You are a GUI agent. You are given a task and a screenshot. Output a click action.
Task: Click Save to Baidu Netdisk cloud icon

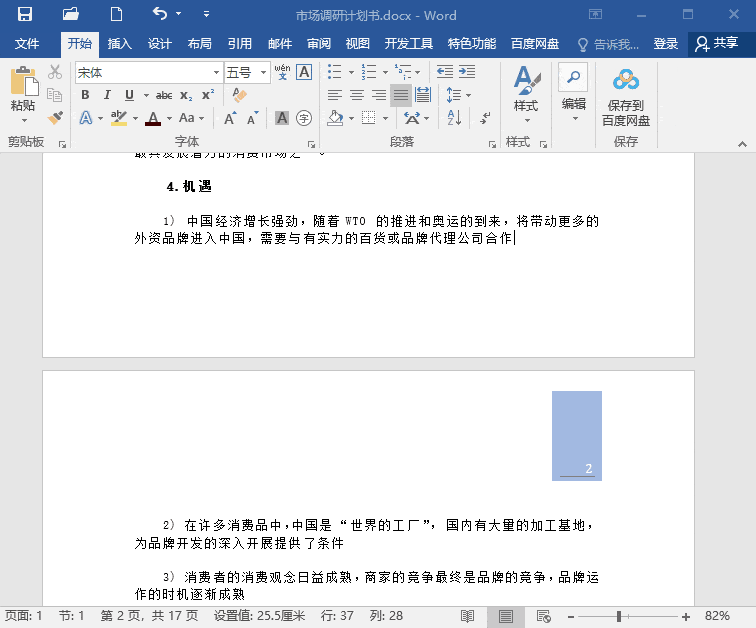(626, 80)
